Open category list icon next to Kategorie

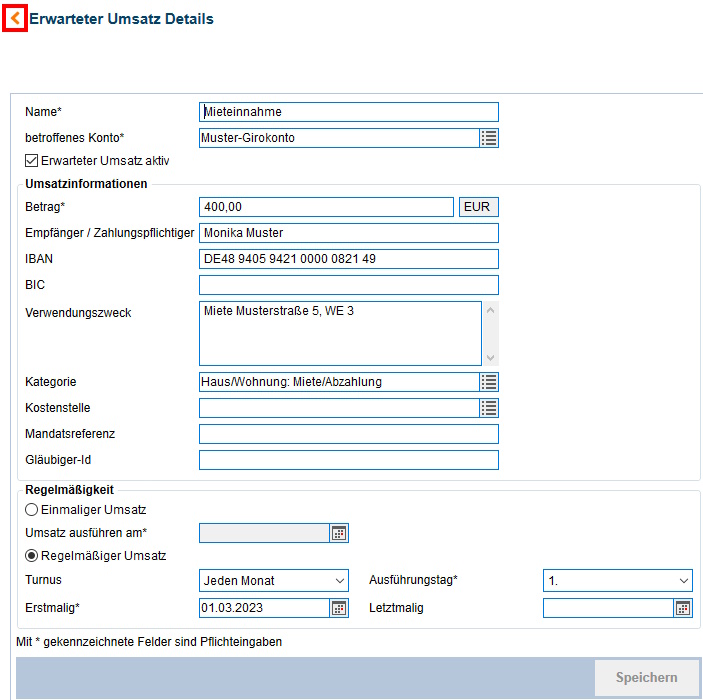[488, 382]
